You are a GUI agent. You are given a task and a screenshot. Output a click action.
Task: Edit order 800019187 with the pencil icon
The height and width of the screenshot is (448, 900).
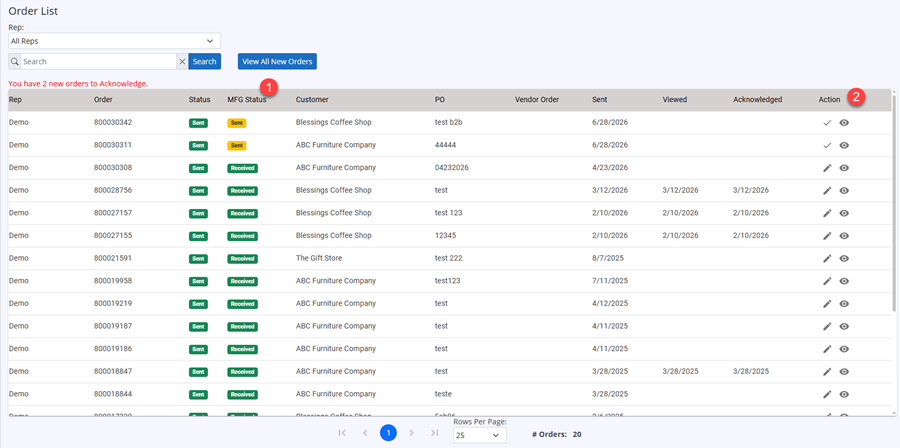click(x=827, y=326)
